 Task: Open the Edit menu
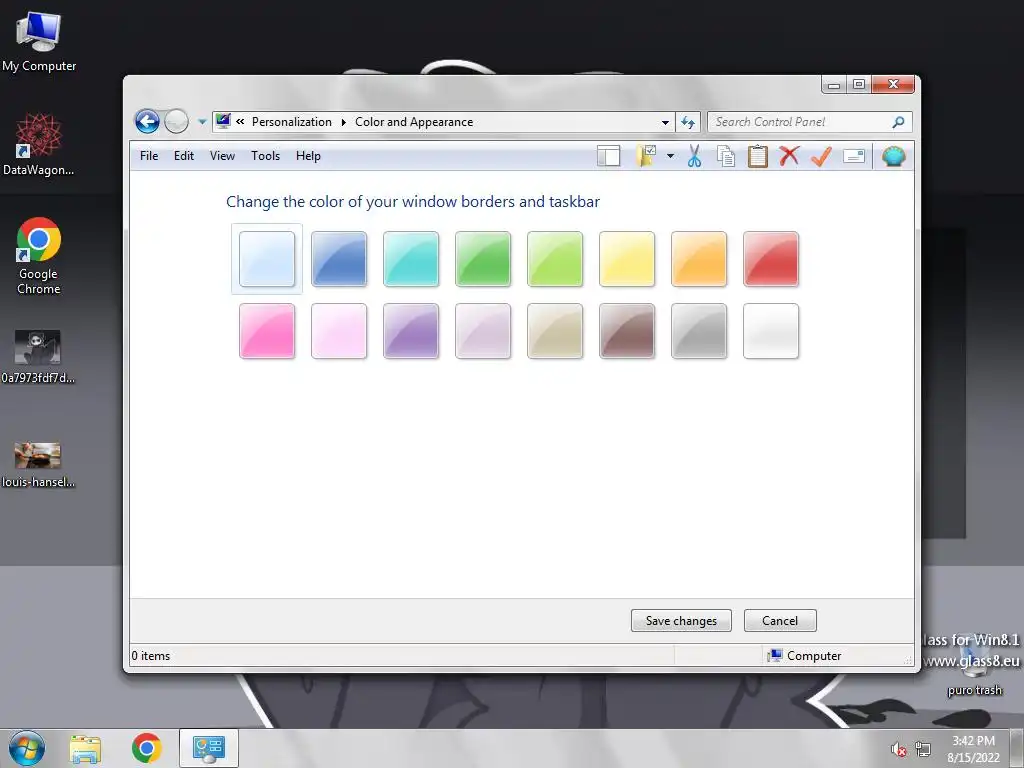184,156
